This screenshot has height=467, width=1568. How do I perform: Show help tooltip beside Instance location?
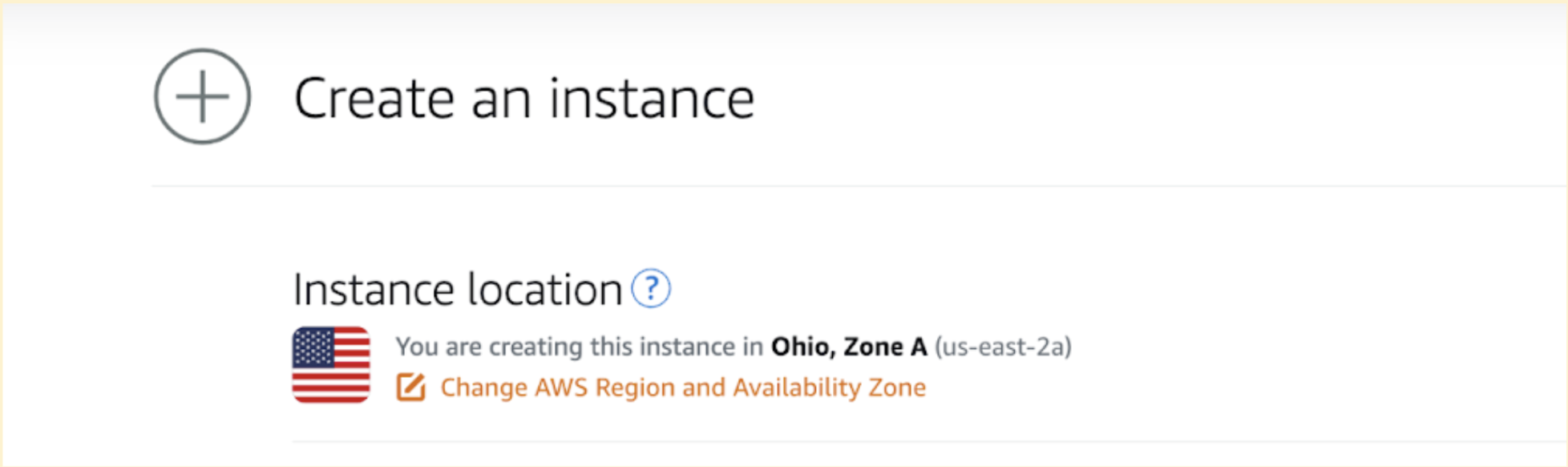tap(651, 288)
